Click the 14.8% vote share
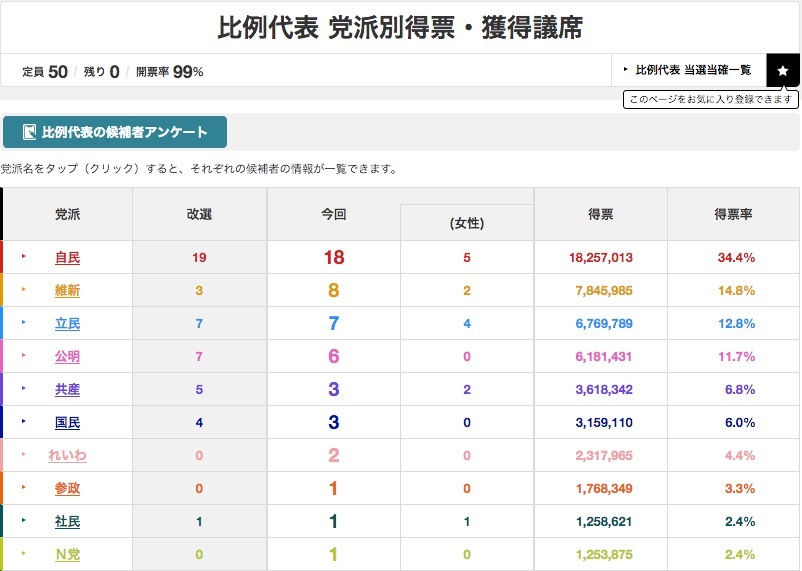This screenshot has height=571, width=802. [736, 291]
